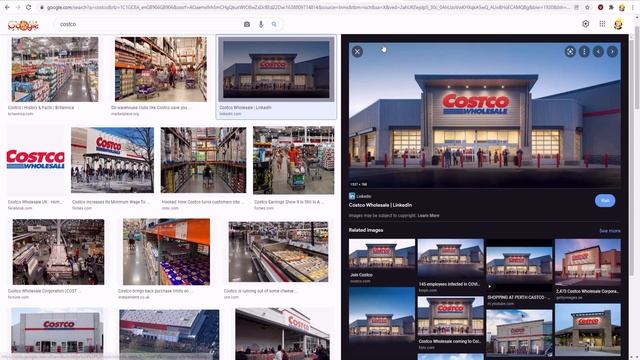Open warehouse clubs shoppers thumbnail
The width and height of the screenshot is (640, 360).
161,69
